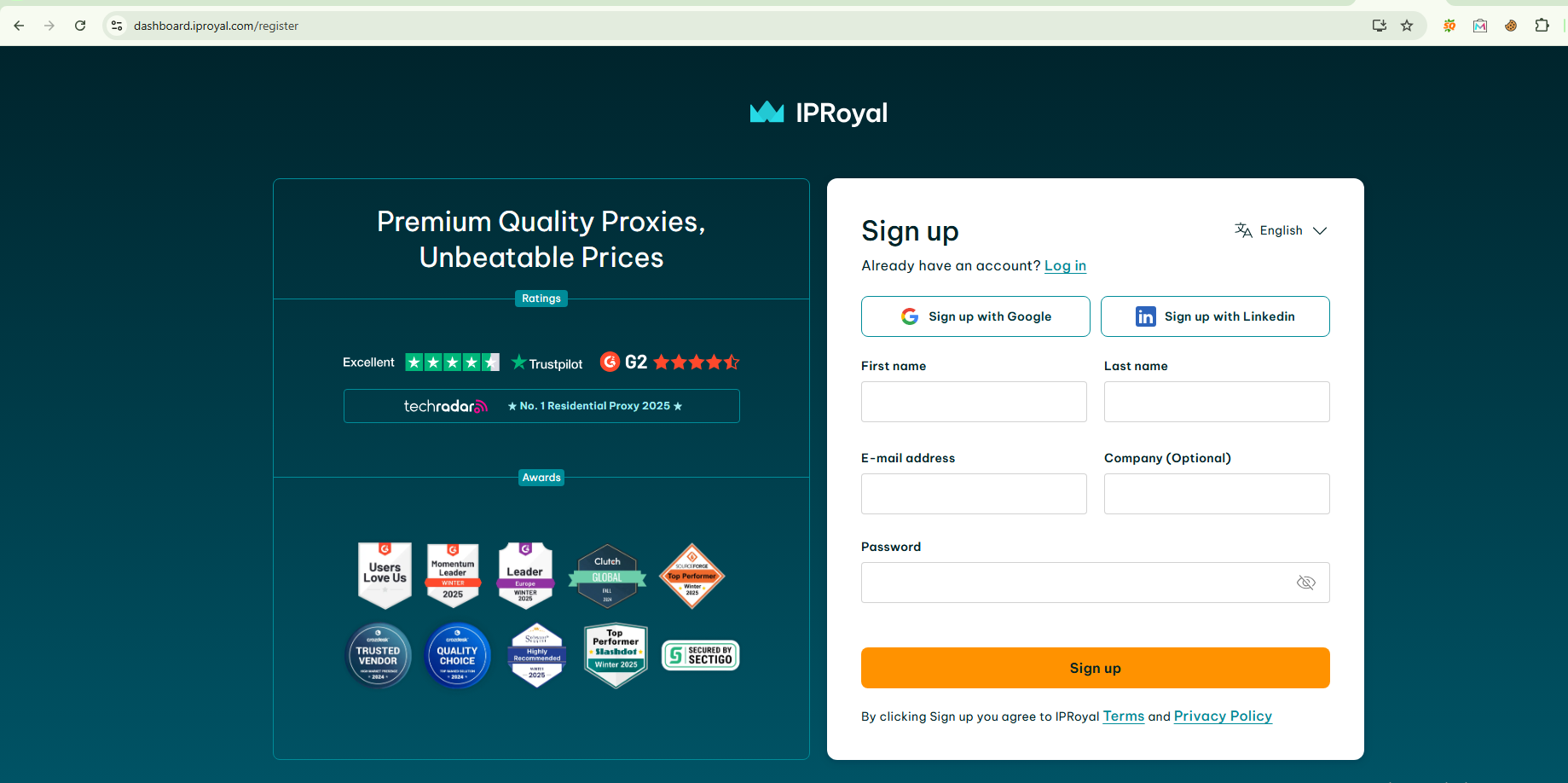Click the E-mail address field
Screen dimensions: 1568x783
(x=974, y=494)
